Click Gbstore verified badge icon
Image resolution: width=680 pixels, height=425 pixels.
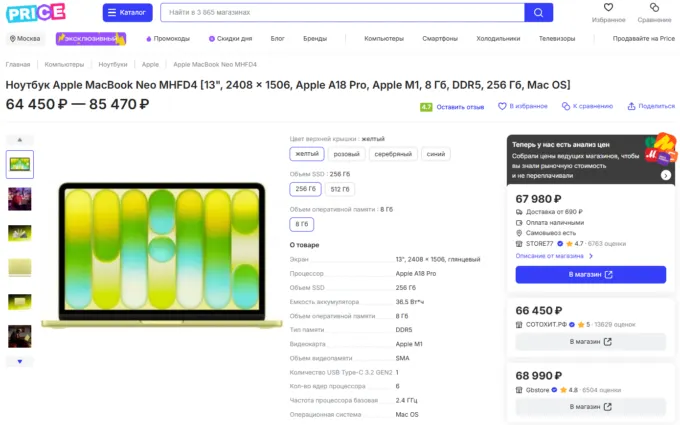click(x=554, y=390)
